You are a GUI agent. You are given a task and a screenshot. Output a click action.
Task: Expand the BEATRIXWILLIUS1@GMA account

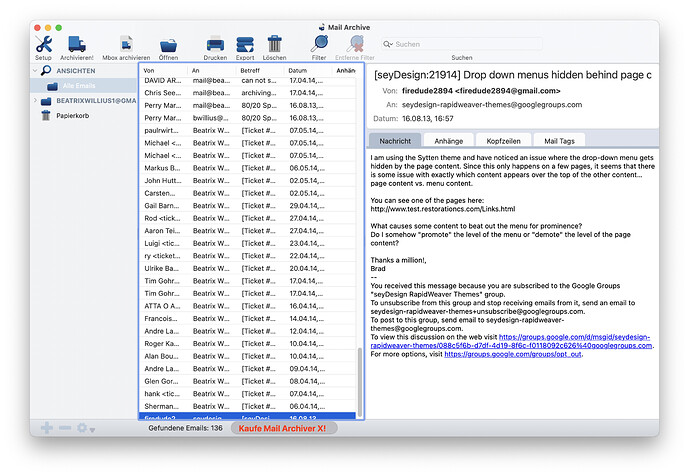pyautogui.click(x=36, y=101)
